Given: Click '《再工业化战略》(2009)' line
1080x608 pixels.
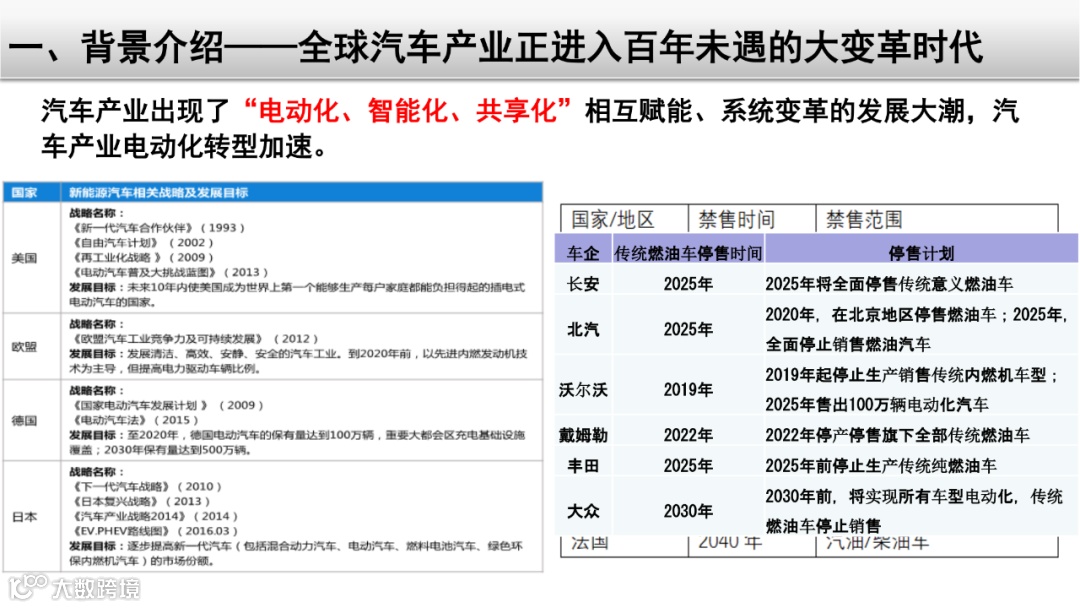Looking at the screenshot, I should [x=142, y=258].
